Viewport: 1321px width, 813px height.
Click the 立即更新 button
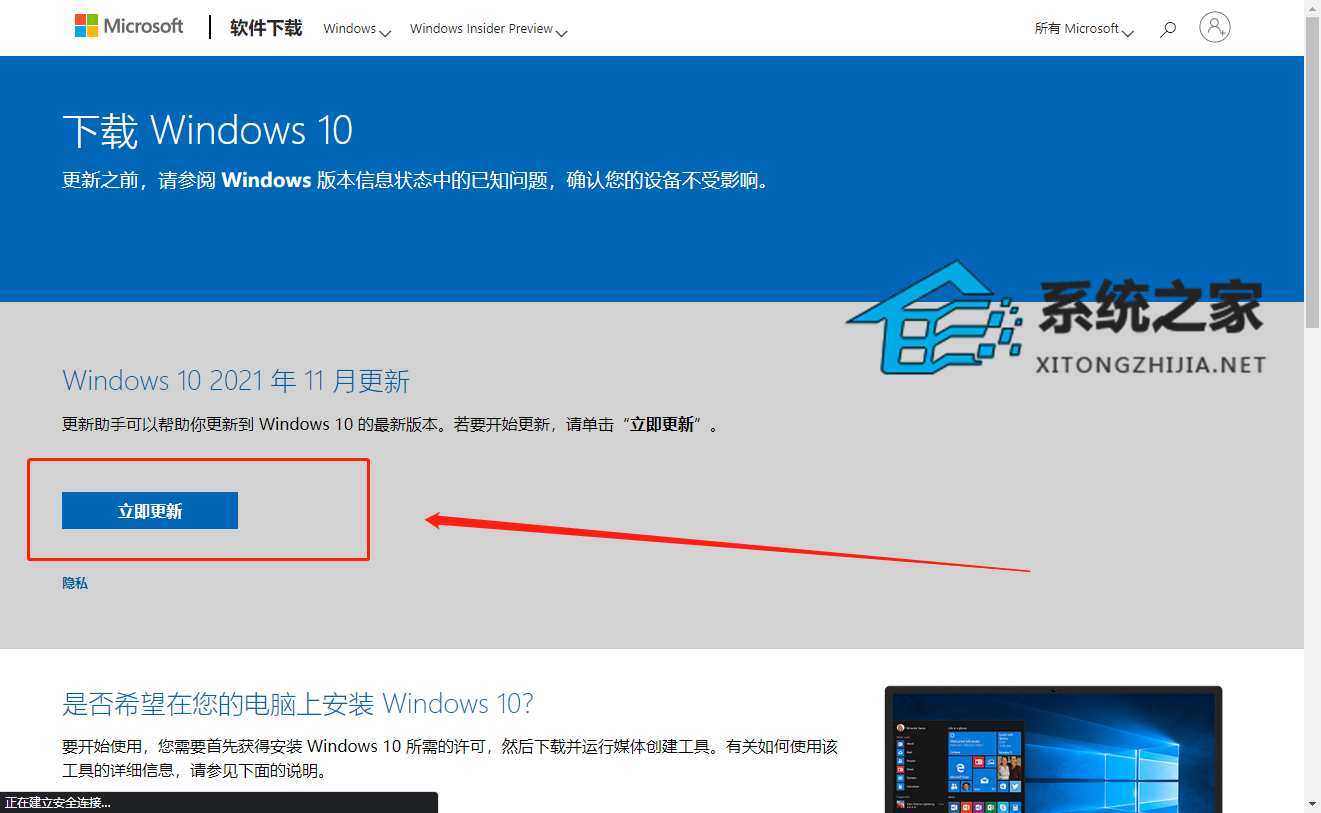pyautogui.click(x=150, y=510)
